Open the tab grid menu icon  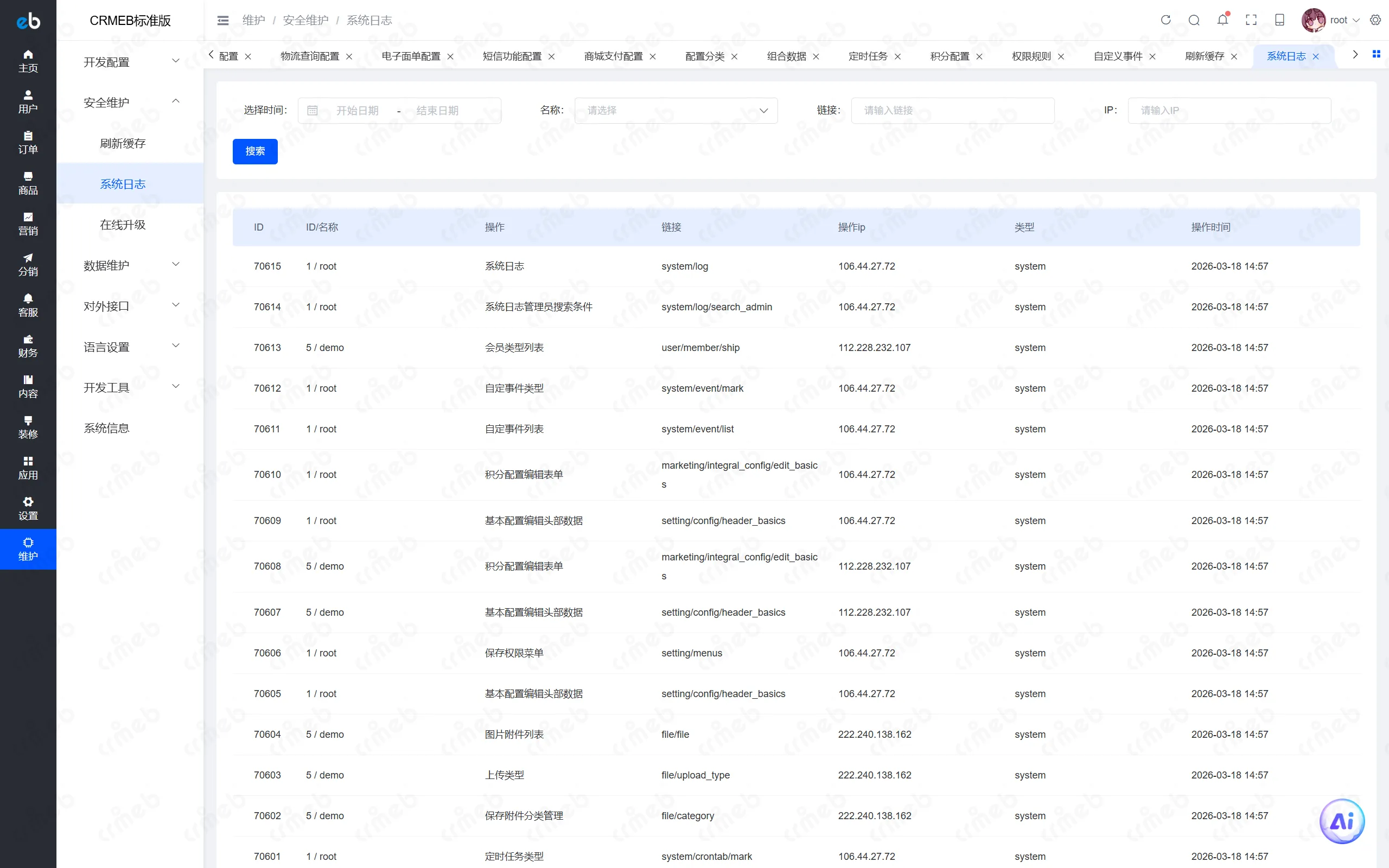point(1376,54)
